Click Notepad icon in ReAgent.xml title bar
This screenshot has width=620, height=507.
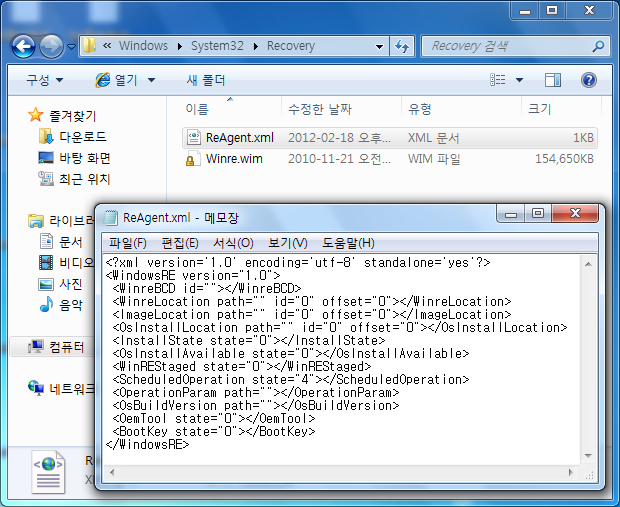[x=111, y=218]
